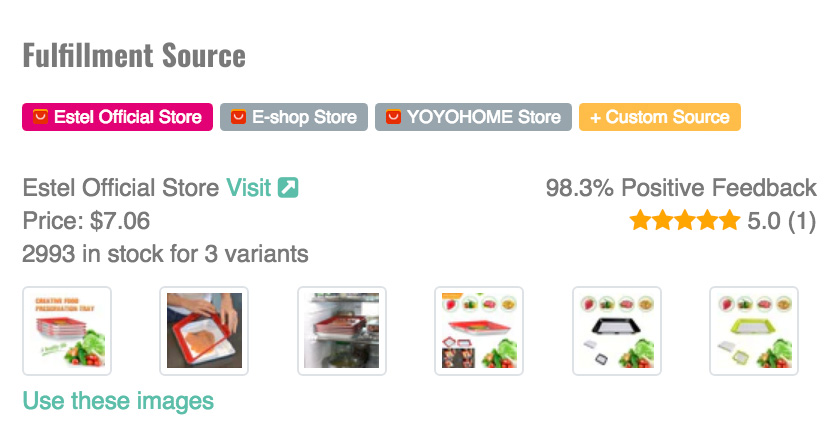
Task: Click the 98.3% Positive Feedback text
Action: [681, 187]
